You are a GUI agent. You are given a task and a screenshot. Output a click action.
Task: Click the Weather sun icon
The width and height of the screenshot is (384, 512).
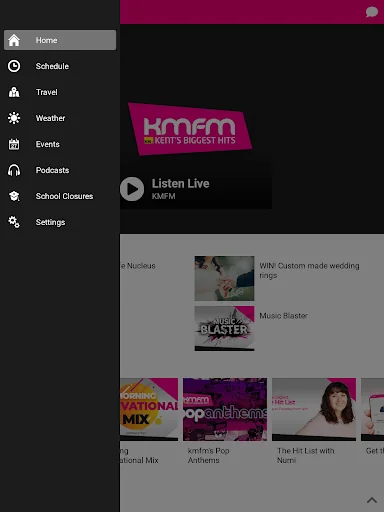(x=14, y=118)
